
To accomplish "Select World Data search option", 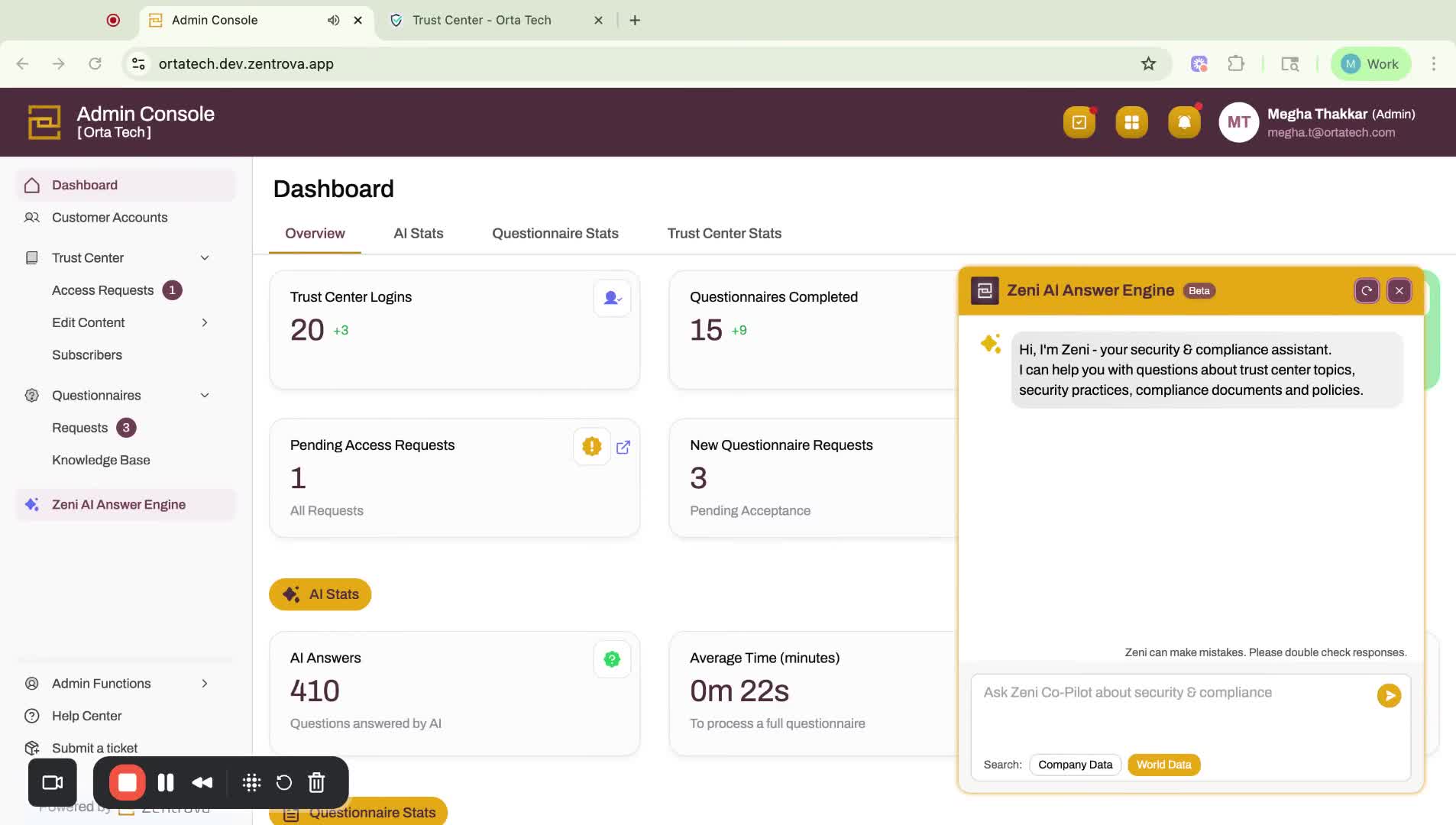I will [x=1163, y=765].
